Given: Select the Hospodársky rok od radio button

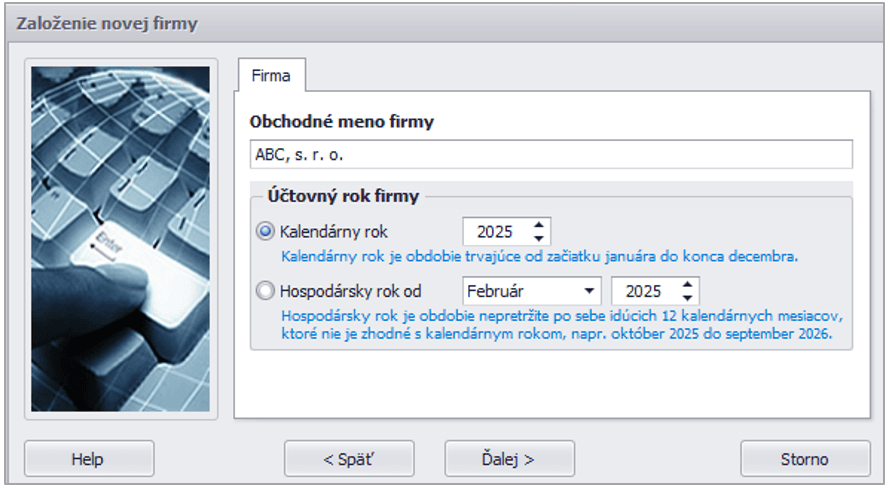Looking at the screenshot, I should click(266, 292).
